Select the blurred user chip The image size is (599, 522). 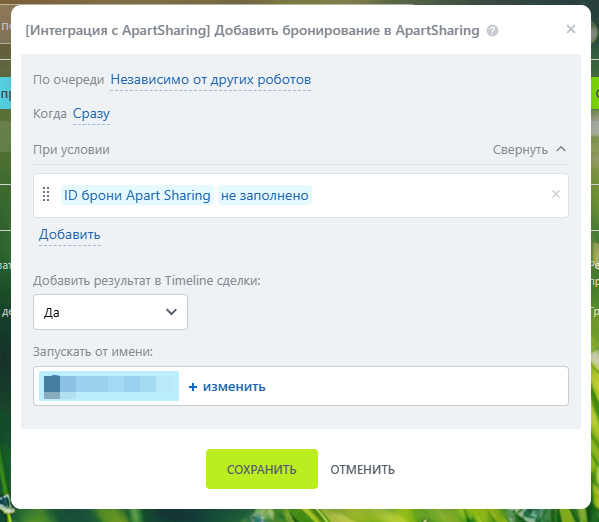click(109, 386)
